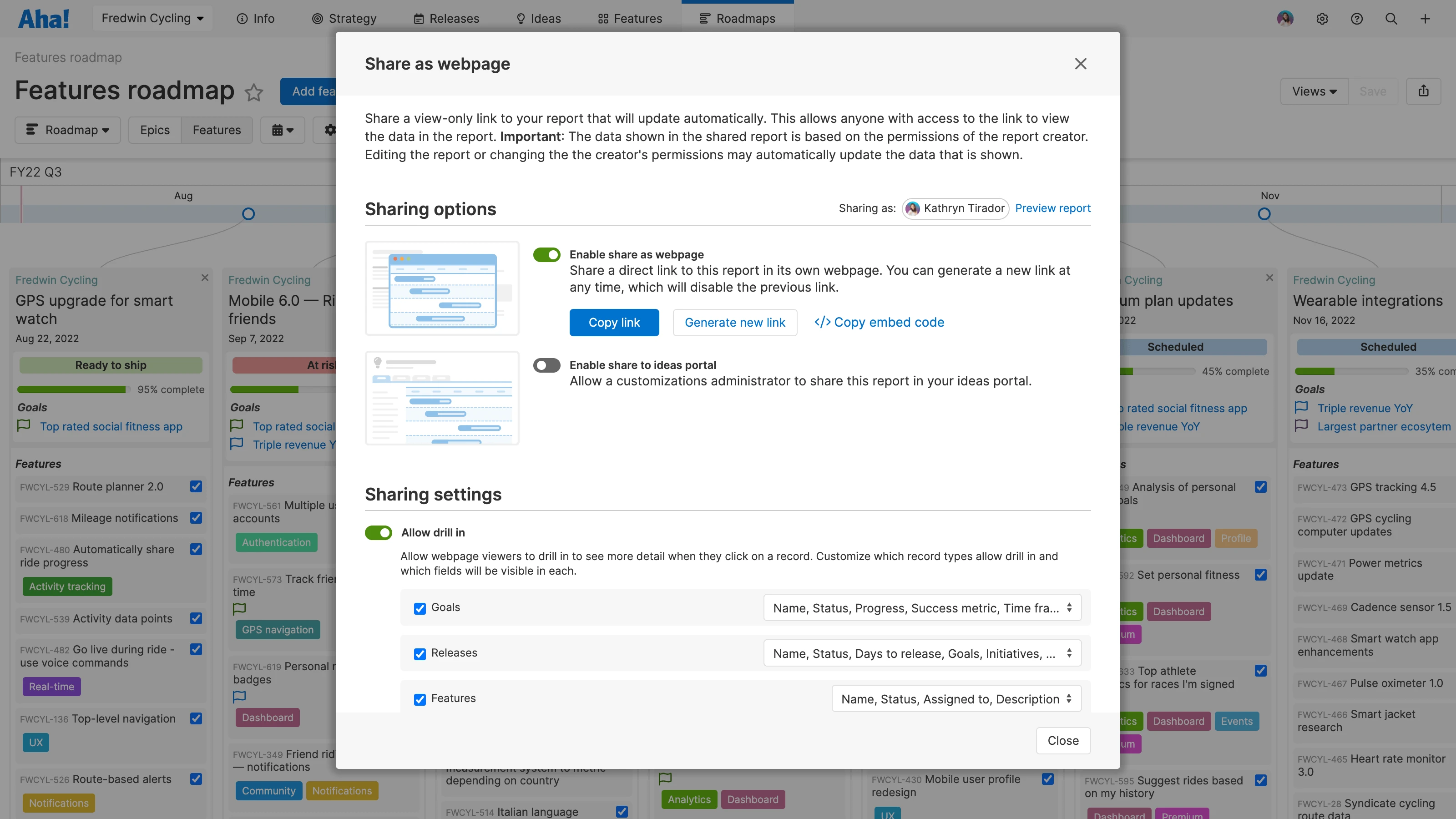The image size is (1456, 819).
Task: Open the Releases fields dropdown
Action: [x=922, y=653]
